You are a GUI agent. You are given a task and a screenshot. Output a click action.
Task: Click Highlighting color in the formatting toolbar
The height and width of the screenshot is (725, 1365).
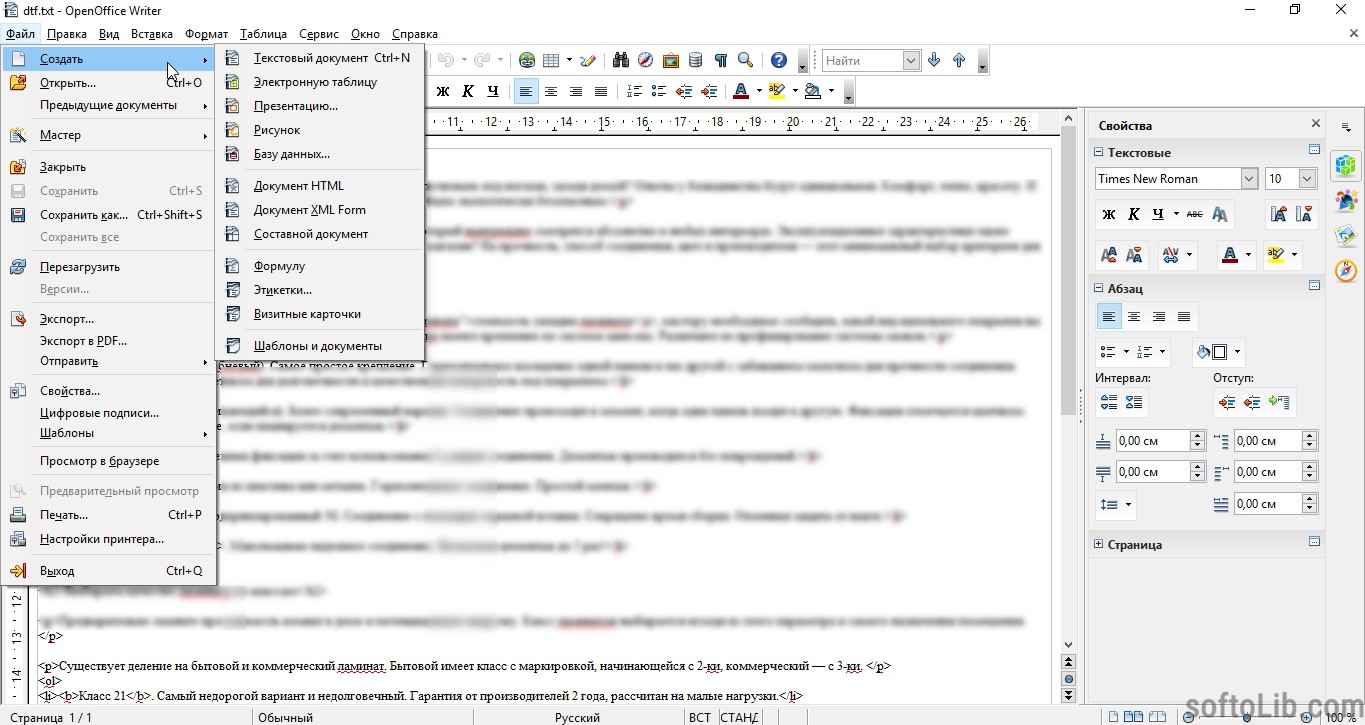(x=776, y=91)
